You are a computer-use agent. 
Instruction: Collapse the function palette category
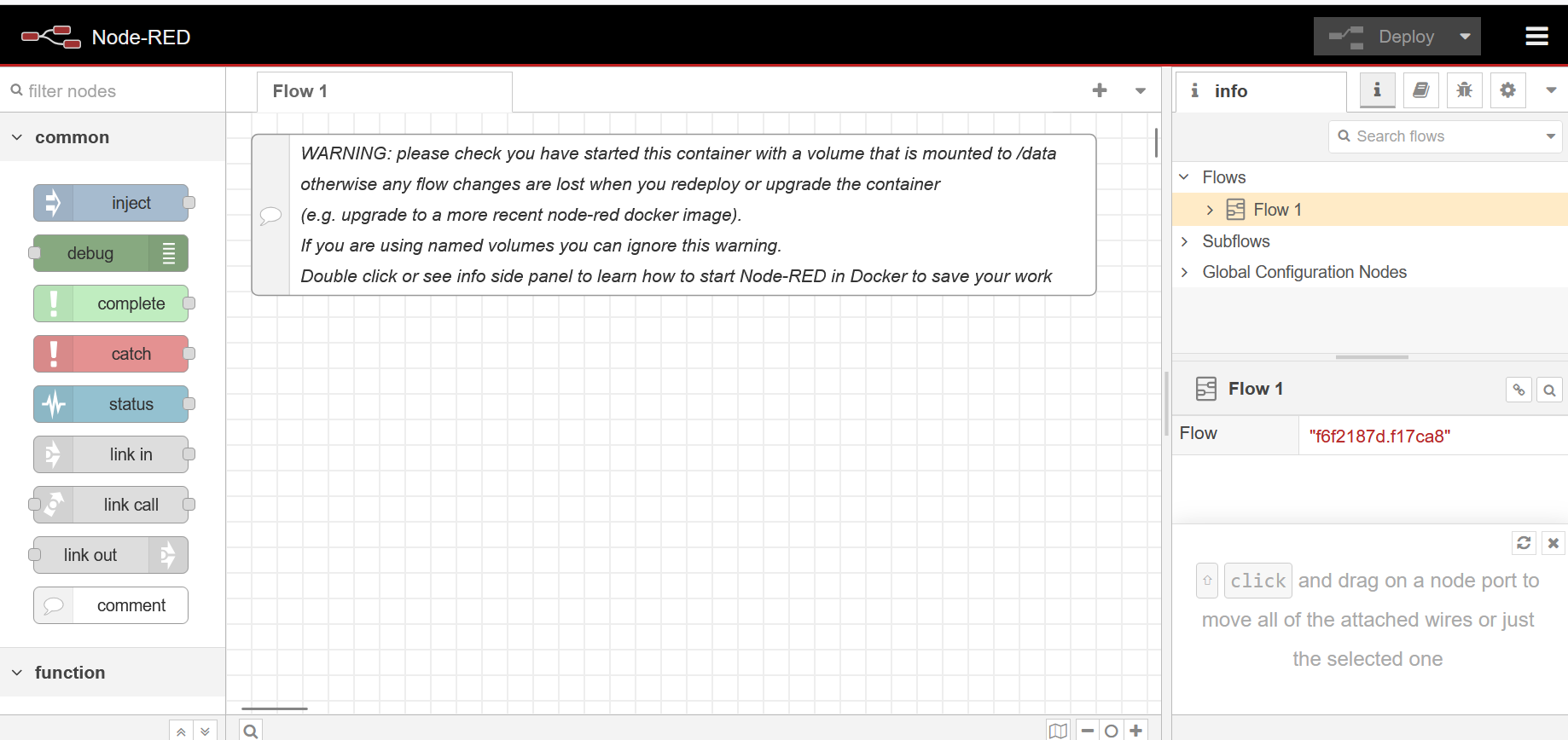coord(113,673)
